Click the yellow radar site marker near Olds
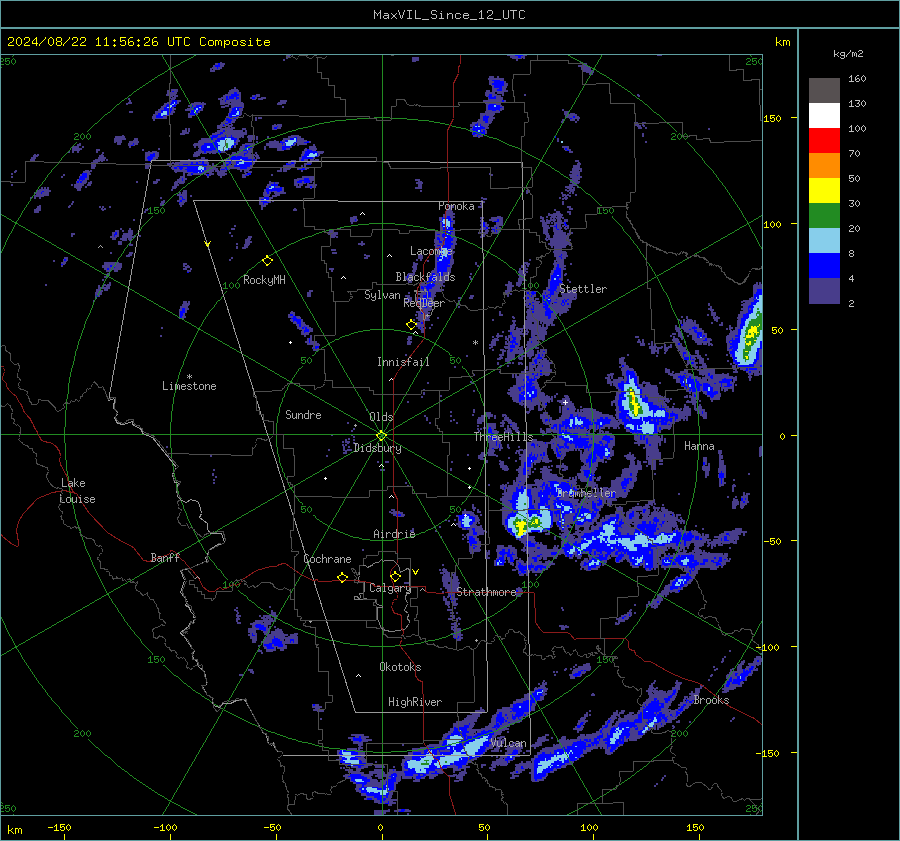 point(382,436)
